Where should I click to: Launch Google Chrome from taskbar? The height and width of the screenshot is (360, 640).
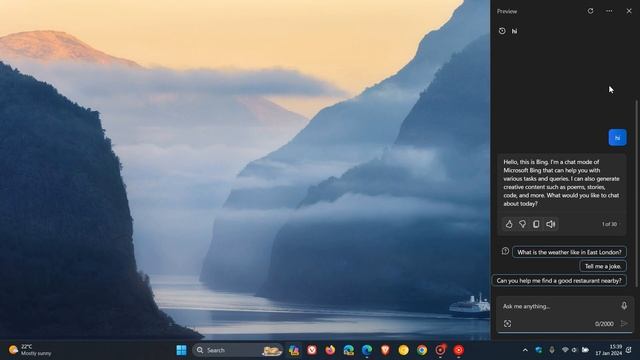coord(422,350)
